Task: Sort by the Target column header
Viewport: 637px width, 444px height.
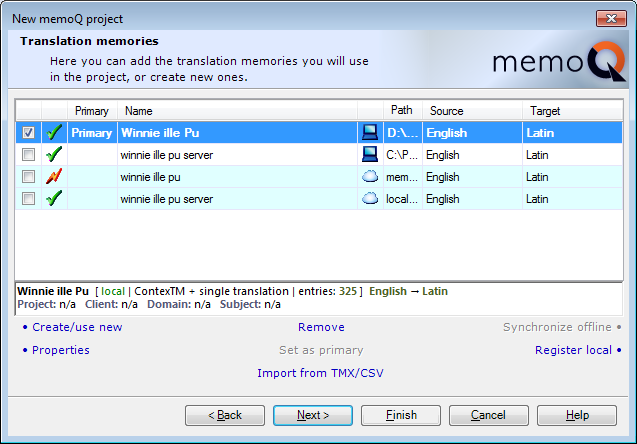Action: point(573,111)
